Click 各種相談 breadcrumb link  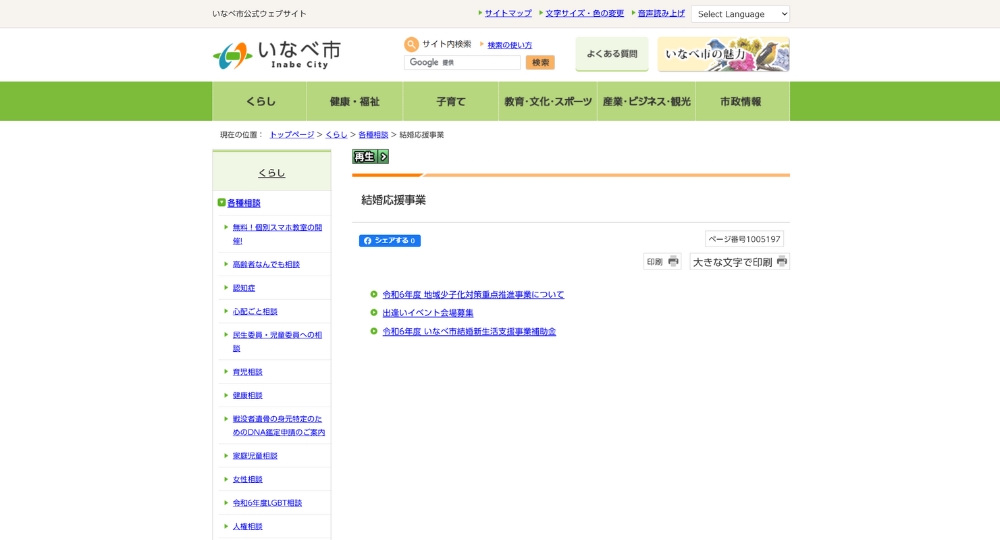click(x=373, y=135)
